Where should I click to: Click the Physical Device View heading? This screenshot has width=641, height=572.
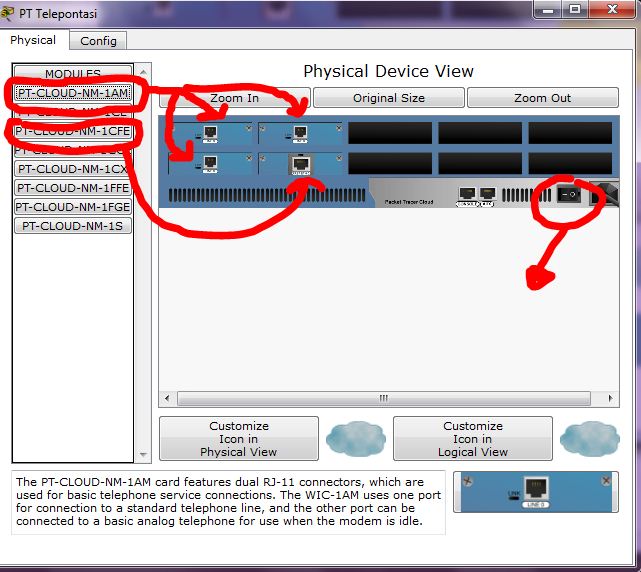(x=388, y=71)
